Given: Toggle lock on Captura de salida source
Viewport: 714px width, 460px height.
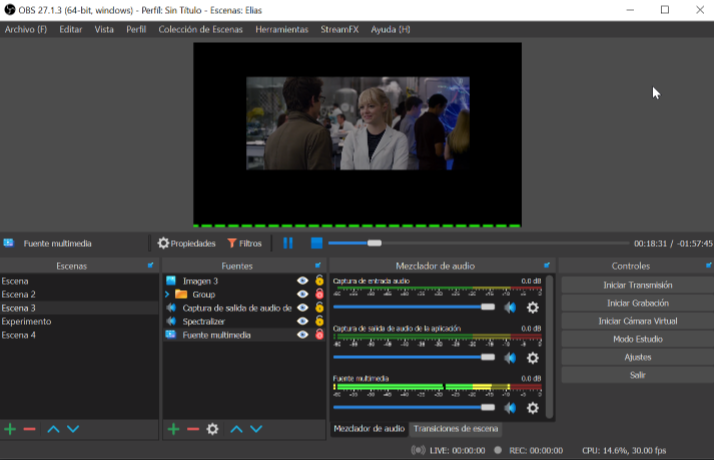Looking at the screenshot, I should click(x=320, y=308).
